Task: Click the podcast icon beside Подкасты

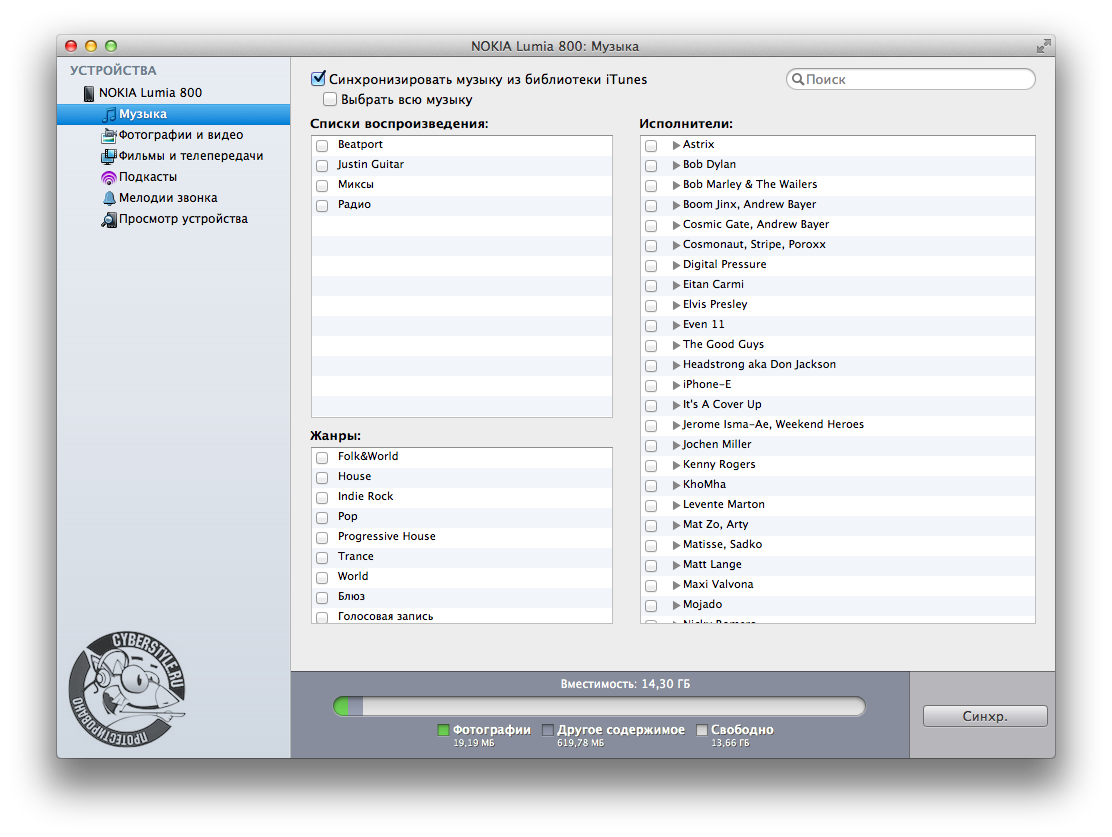Action: (x=109, y=177)
